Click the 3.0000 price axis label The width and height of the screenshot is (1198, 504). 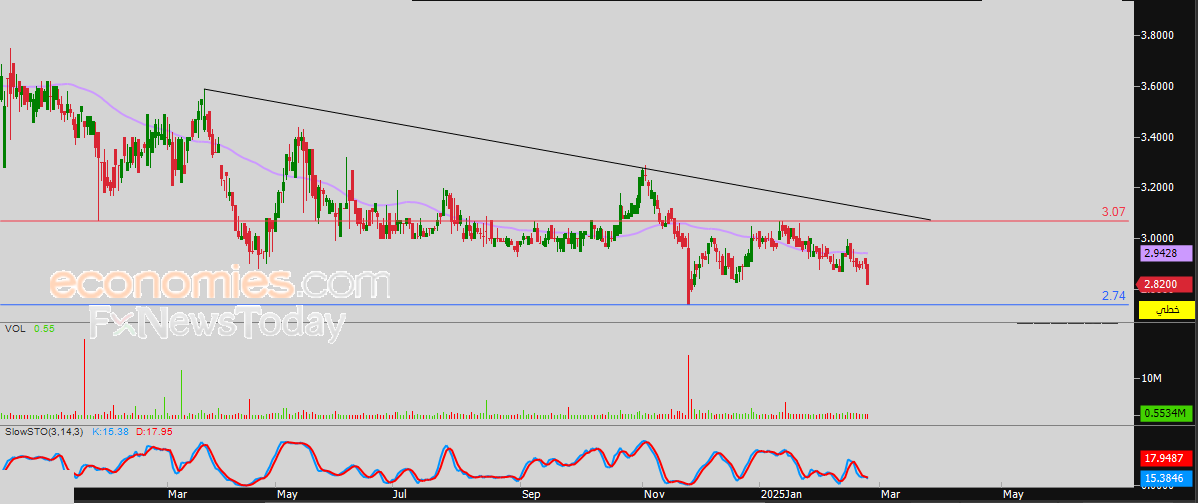tap(1157, 237)
